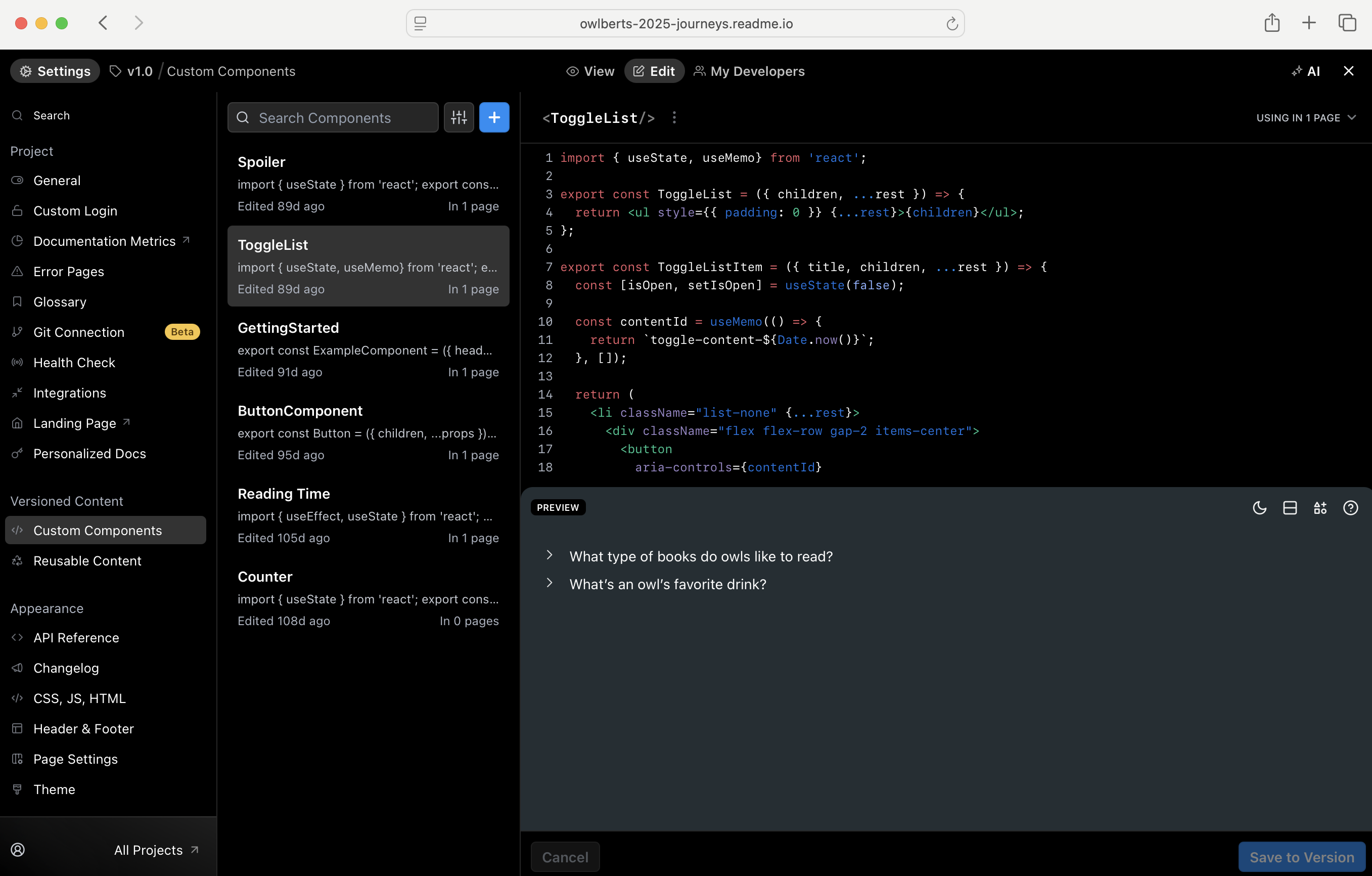Switch to View mode

point(590,71)
